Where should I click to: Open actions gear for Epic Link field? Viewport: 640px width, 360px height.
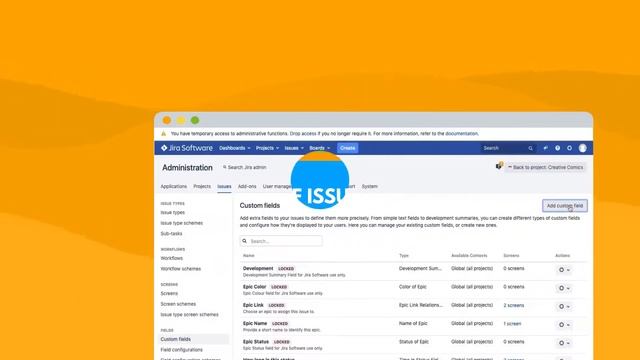tap(564, 307)
